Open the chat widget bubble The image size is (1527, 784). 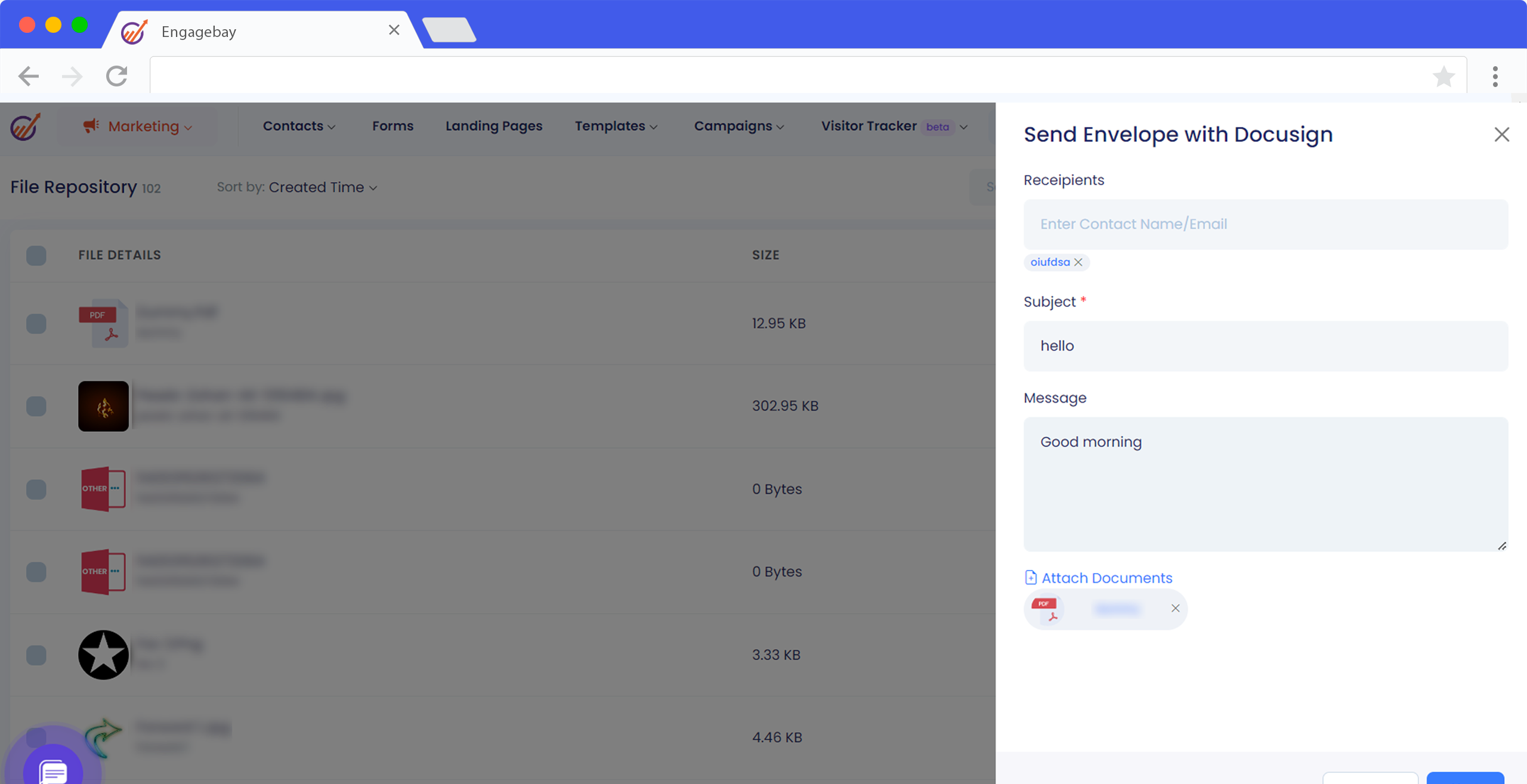click(x=53, y=770)
